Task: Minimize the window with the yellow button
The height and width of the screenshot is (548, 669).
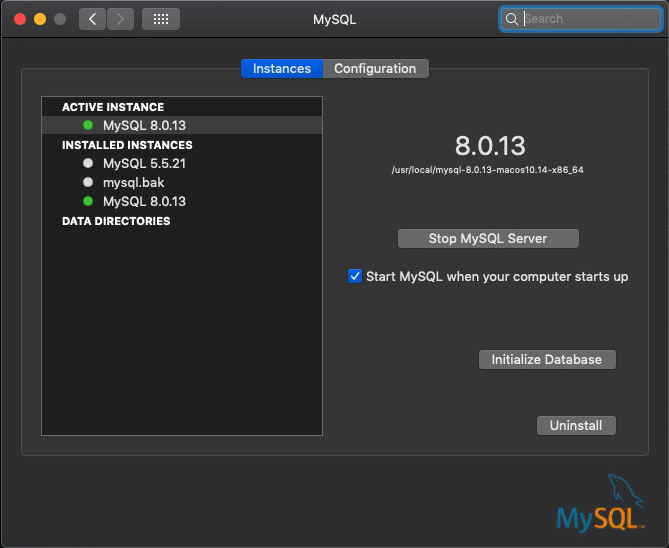Action: pos(40,19)
